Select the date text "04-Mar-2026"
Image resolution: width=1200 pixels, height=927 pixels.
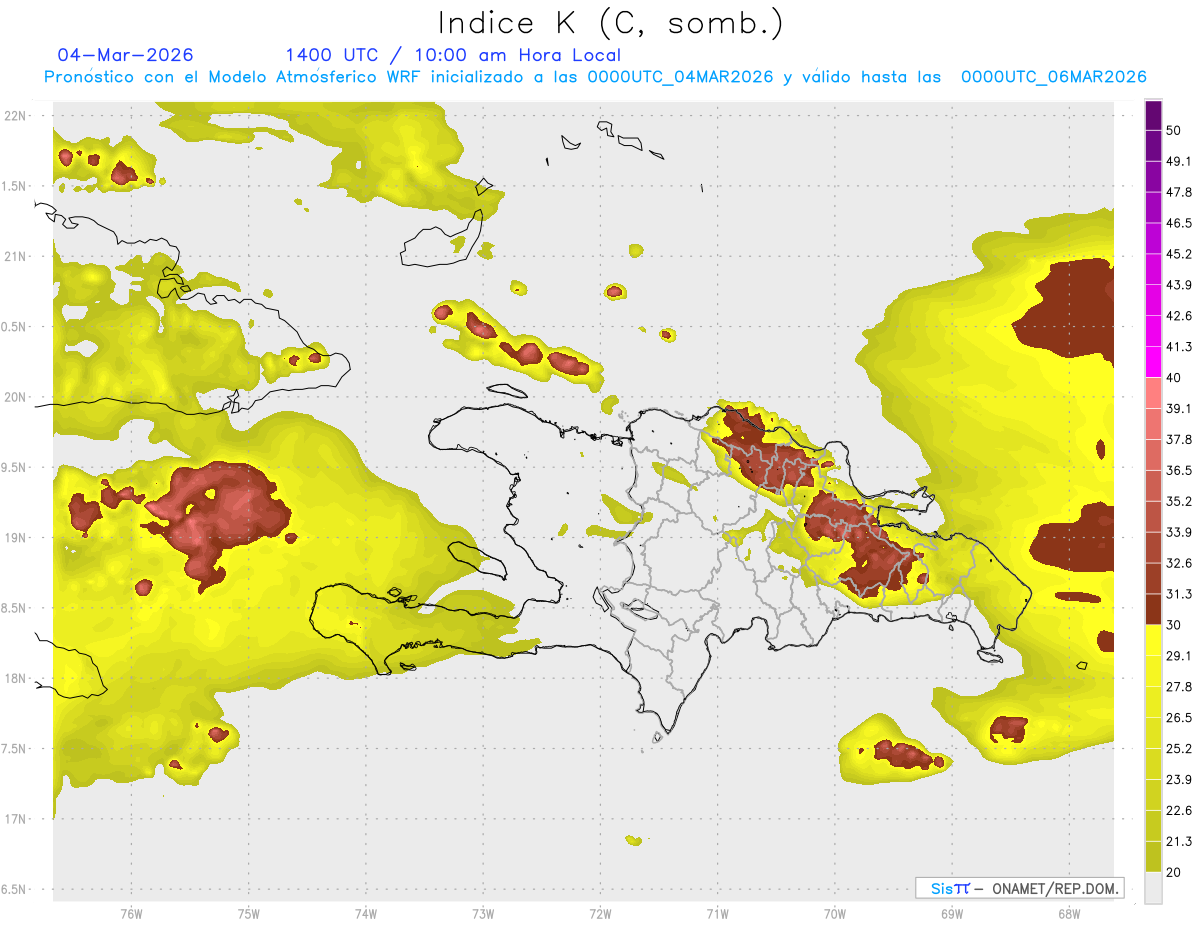tap(126, 55)
